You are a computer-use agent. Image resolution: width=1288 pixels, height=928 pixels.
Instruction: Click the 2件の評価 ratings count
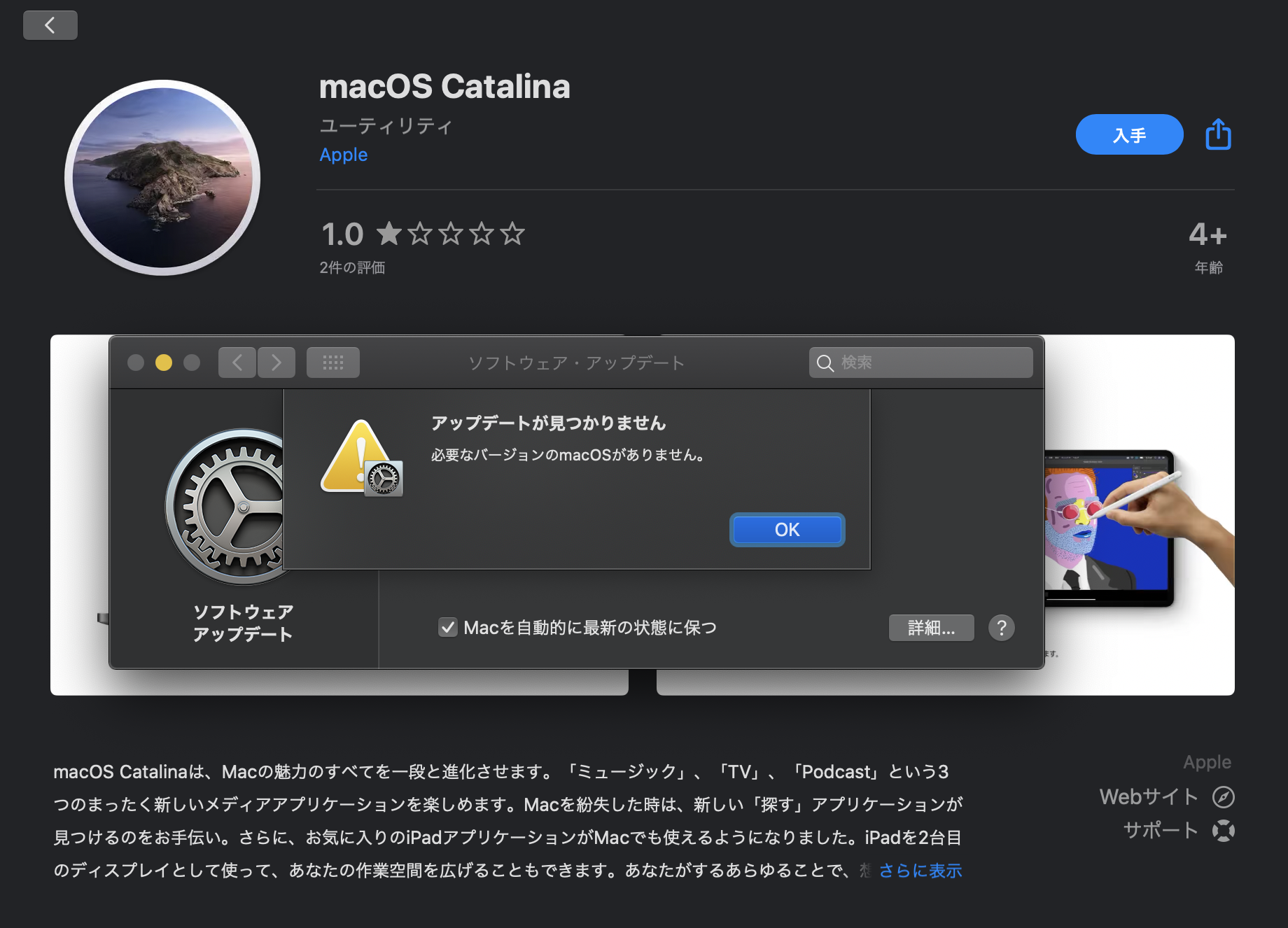pos(352,267)
